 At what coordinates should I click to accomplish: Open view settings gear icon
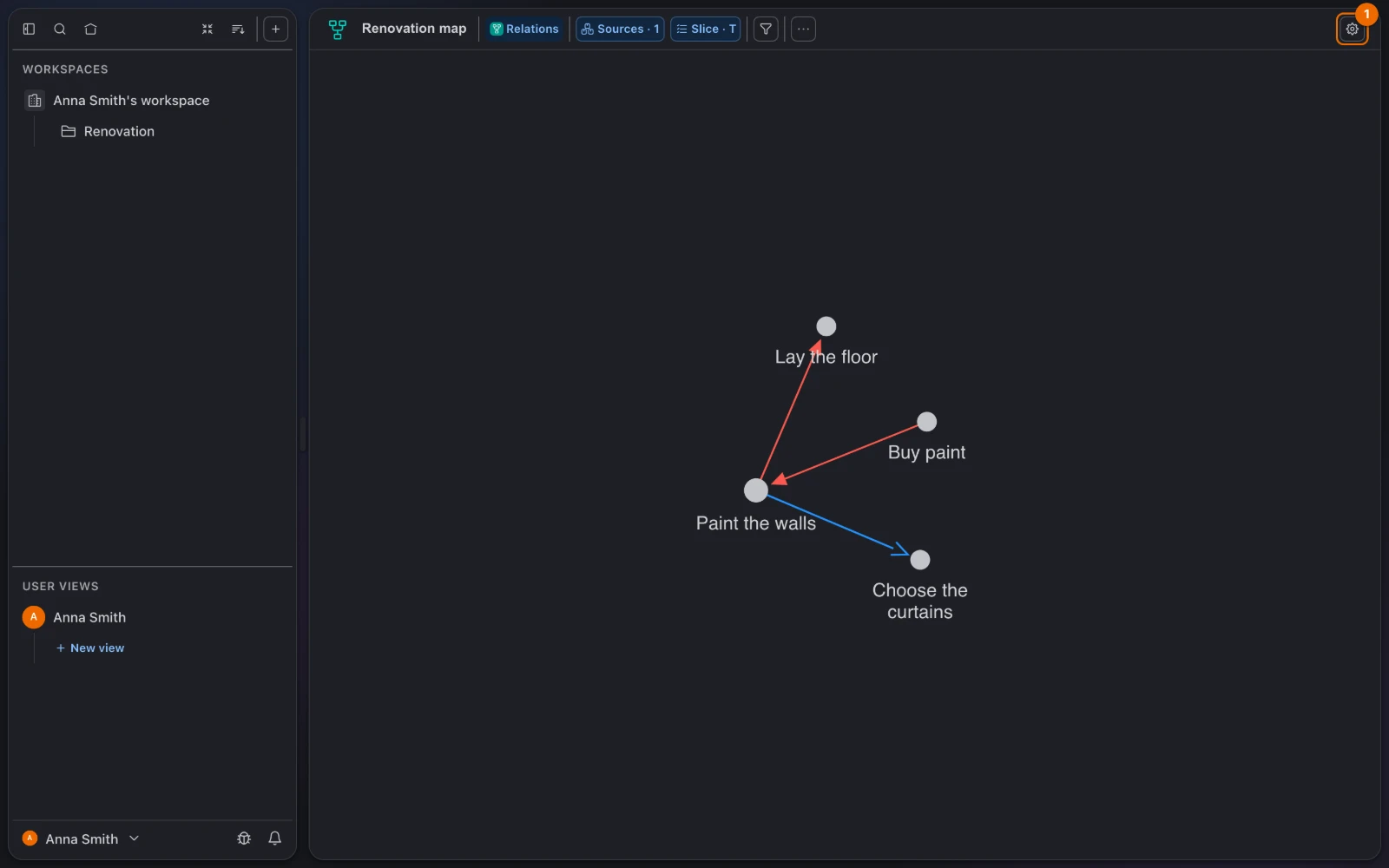tap(1352, 29)
